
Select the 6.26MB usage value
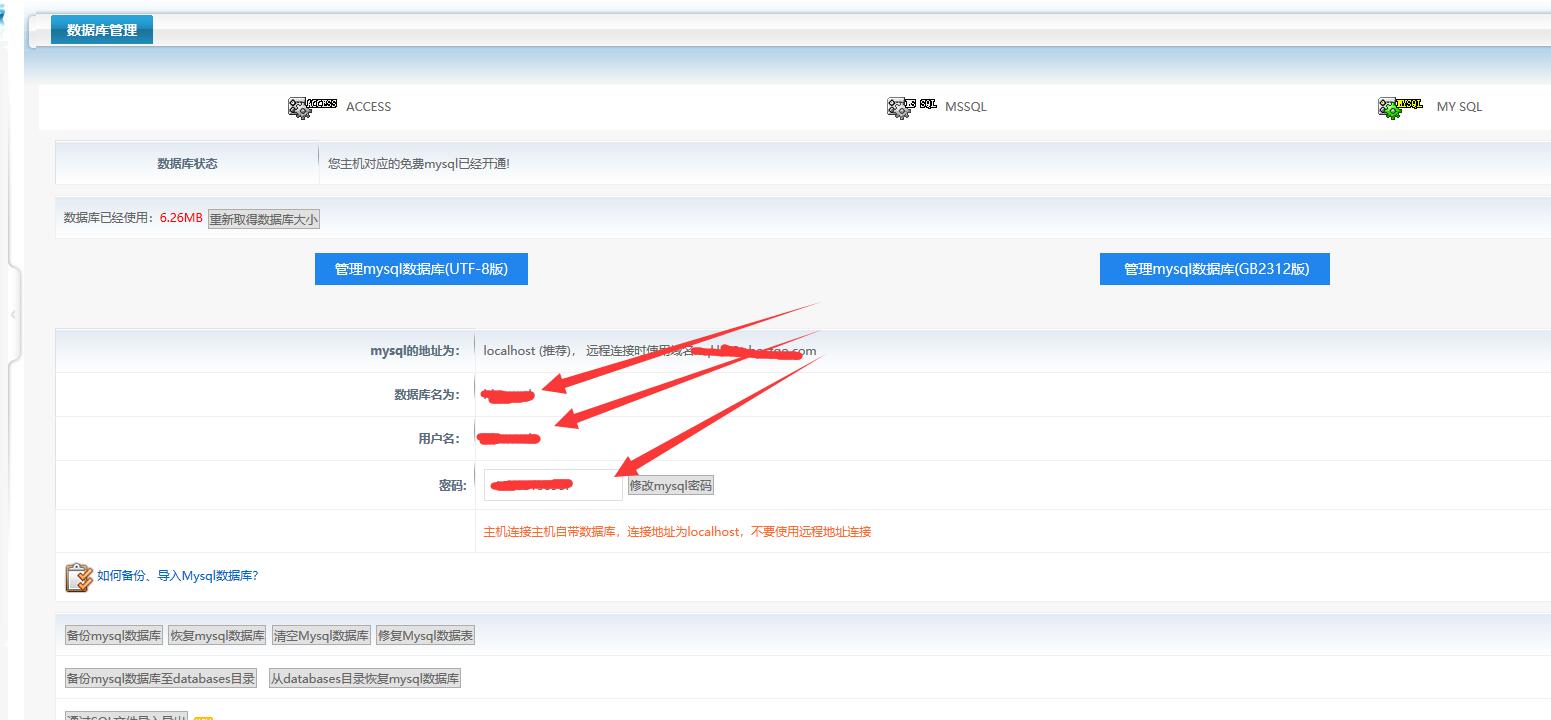[181, 218]
